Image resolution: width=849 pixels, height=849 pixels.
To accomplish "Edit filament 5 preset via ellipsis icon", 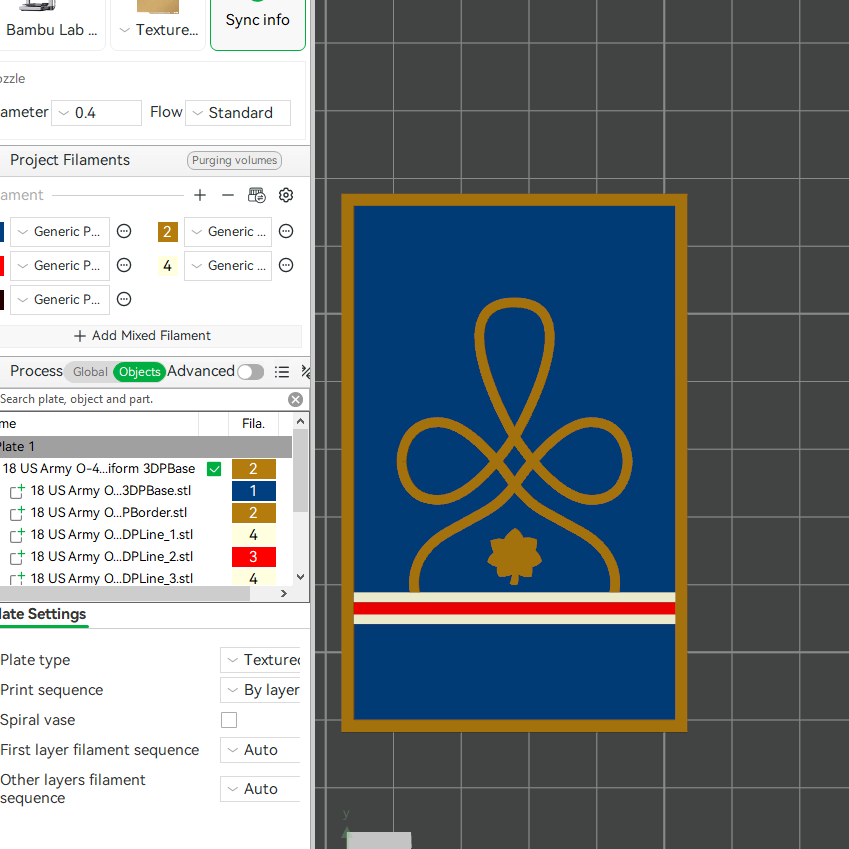I will (124, 299).
